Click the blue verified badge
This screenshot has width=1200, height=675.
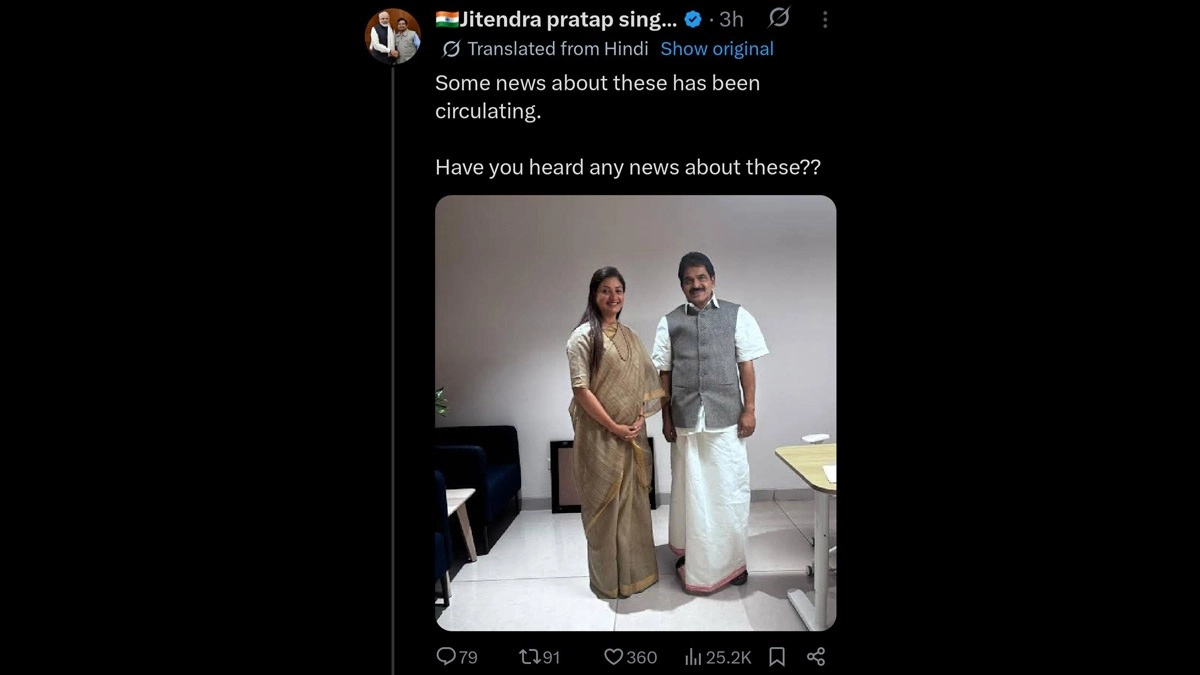click(692, 19)
